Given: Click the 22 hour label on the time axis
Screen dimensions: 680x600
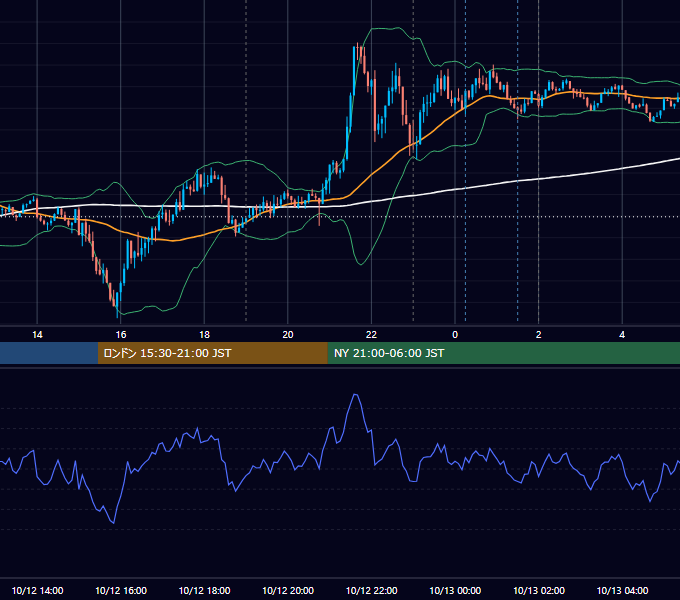Looking at the screenshot, I should pos(371,335).
